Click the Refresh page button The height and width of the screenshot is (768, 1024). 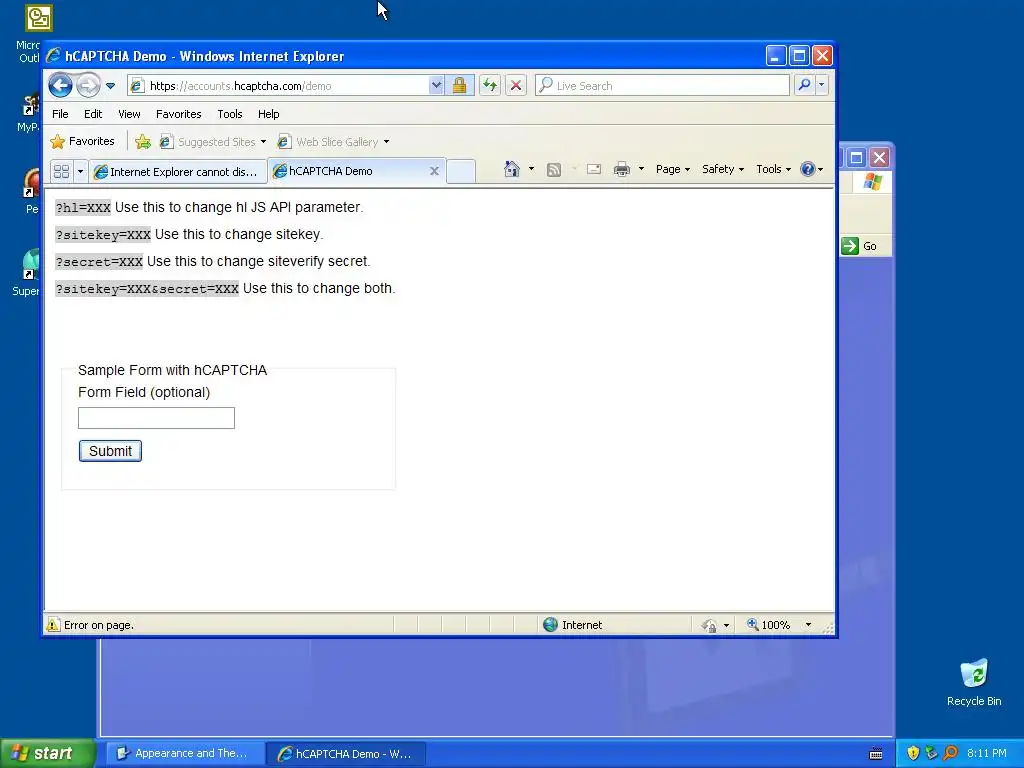(x=490, y=86)
